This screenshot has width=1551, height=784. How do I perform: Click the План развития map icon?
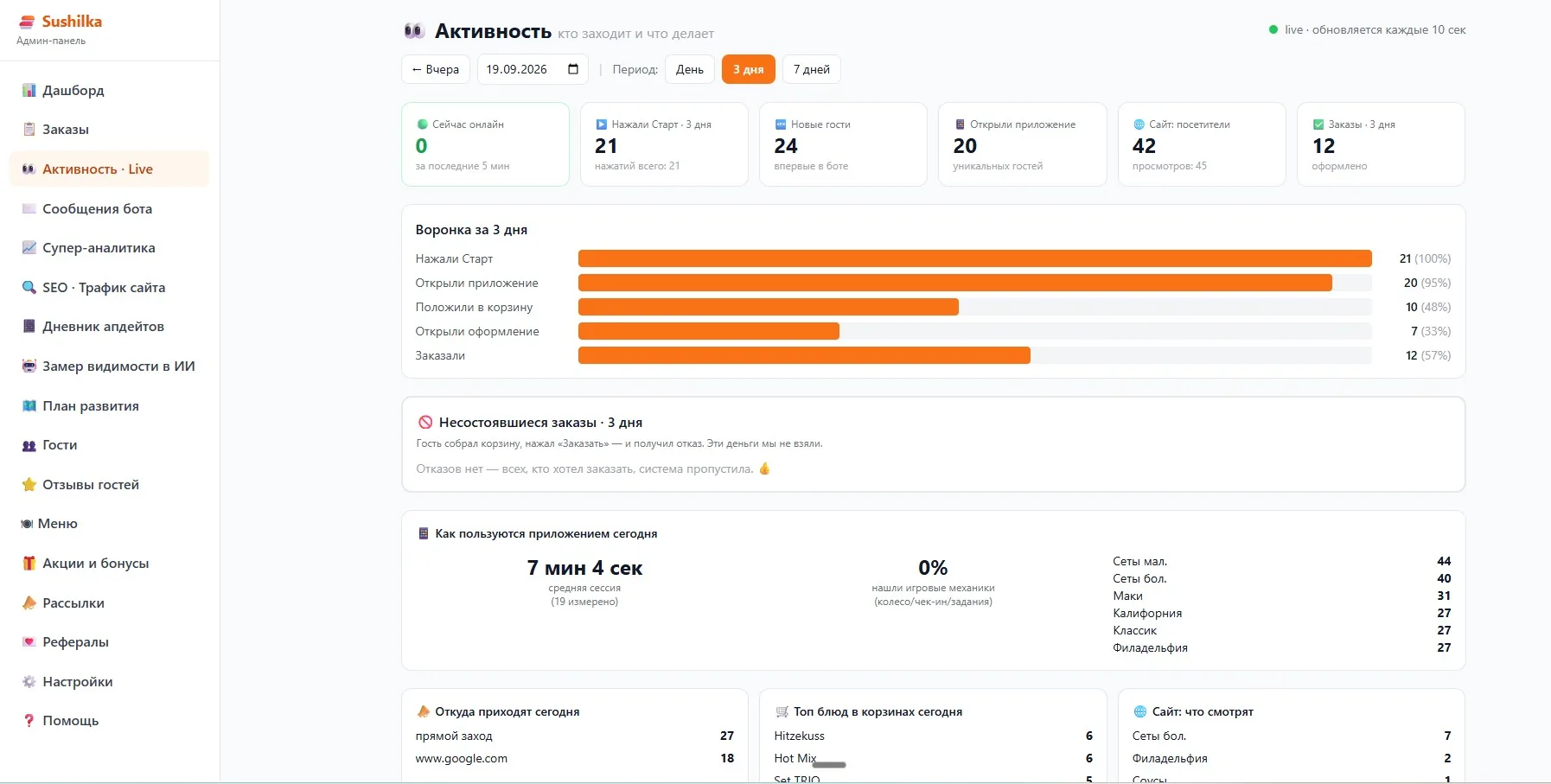click(29, 406)
